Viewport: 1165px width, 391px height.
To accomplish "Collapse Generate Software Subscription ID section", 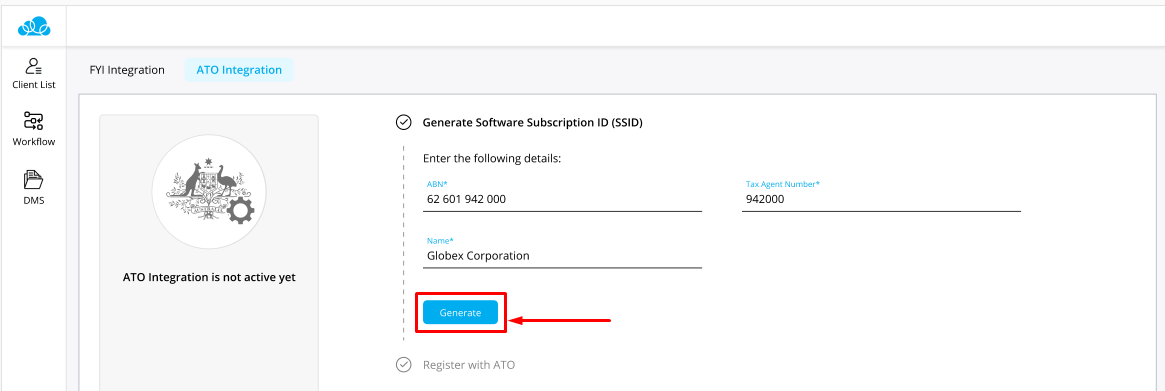I will pyautogui.click(x=532, y=122).
